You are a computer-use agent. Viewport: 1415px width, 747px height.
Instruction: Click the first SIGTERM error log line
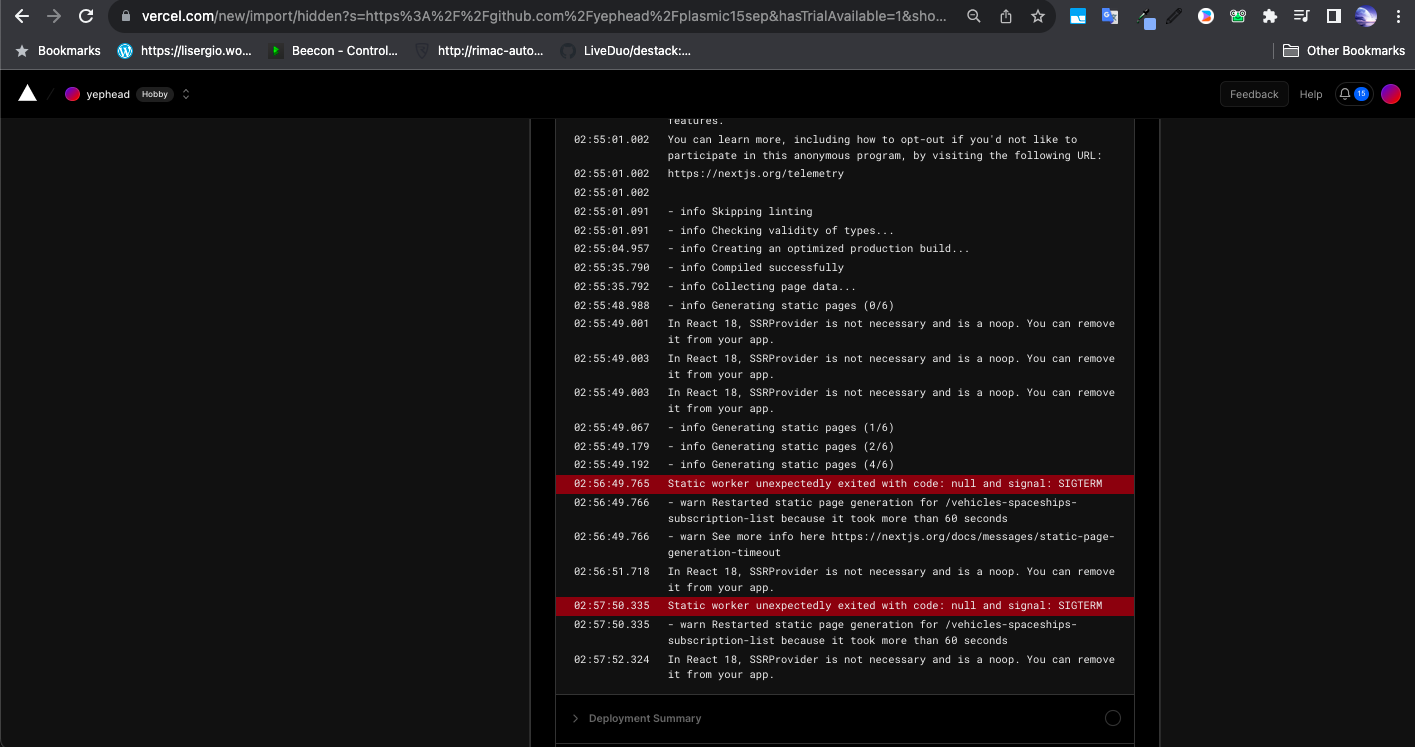pyautogui.click(x=884, y=484)
